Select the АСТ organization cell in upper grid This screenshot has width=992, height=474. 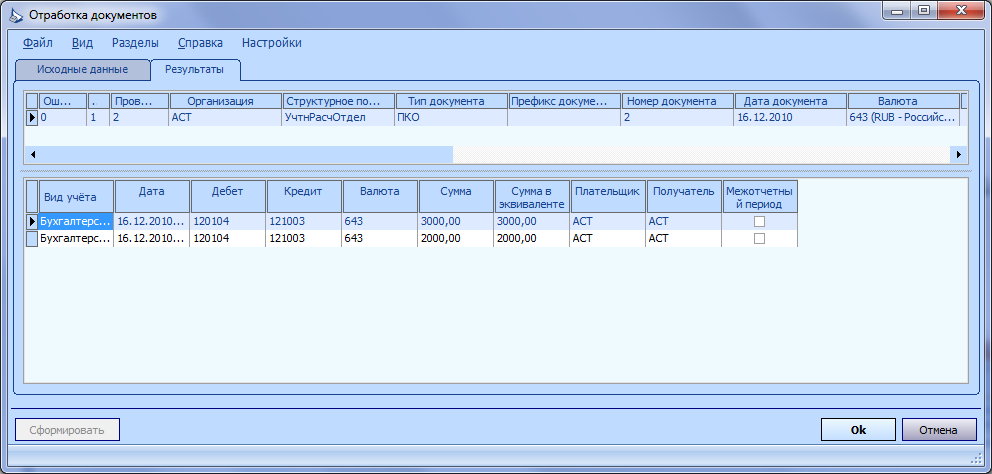point(225,117)
